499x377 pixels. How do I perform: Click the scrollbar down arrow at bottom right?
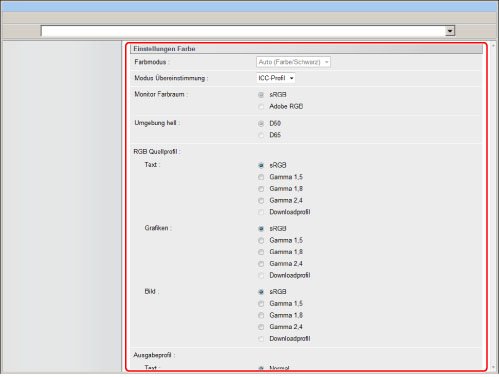(x=494, y=368)
